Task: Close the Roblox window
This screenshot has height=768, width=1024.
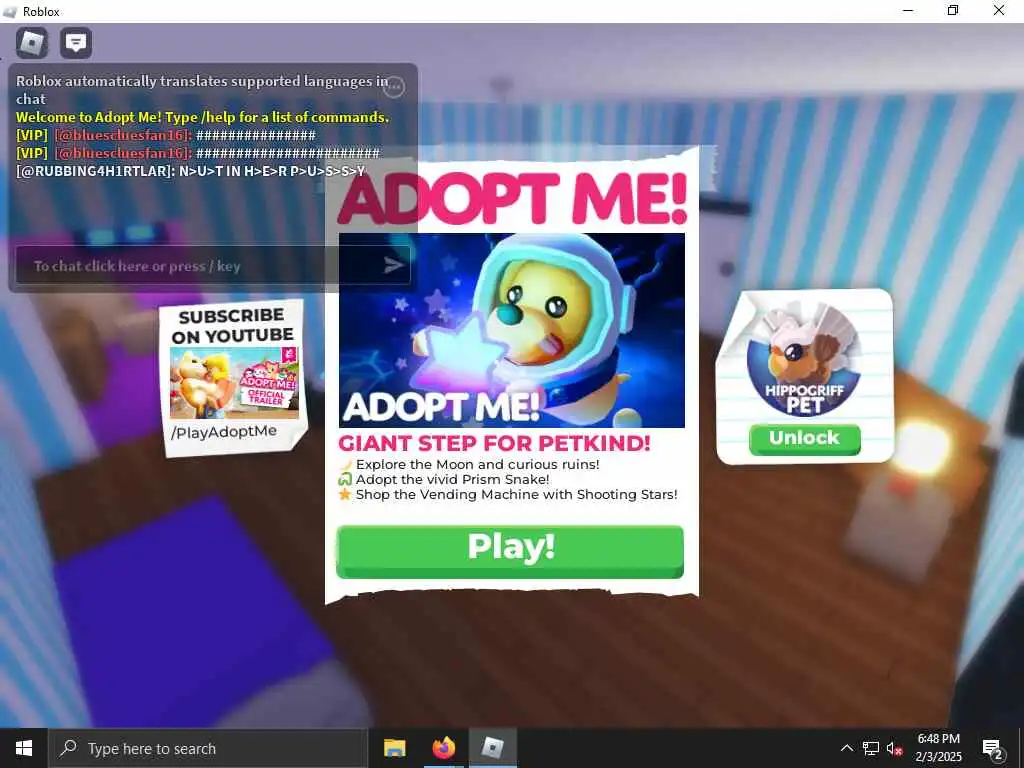Action: pyautogui.click(x=999, y=11)
